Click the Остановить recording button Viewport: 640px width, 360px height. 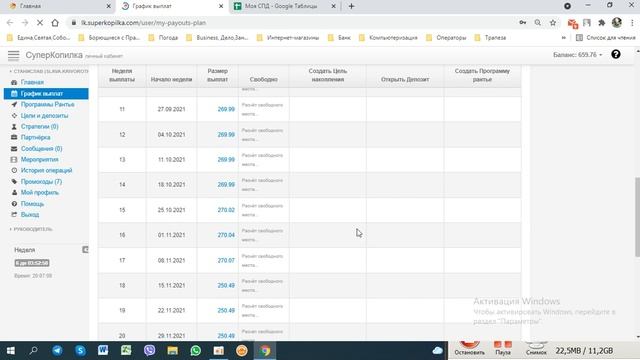469,349
